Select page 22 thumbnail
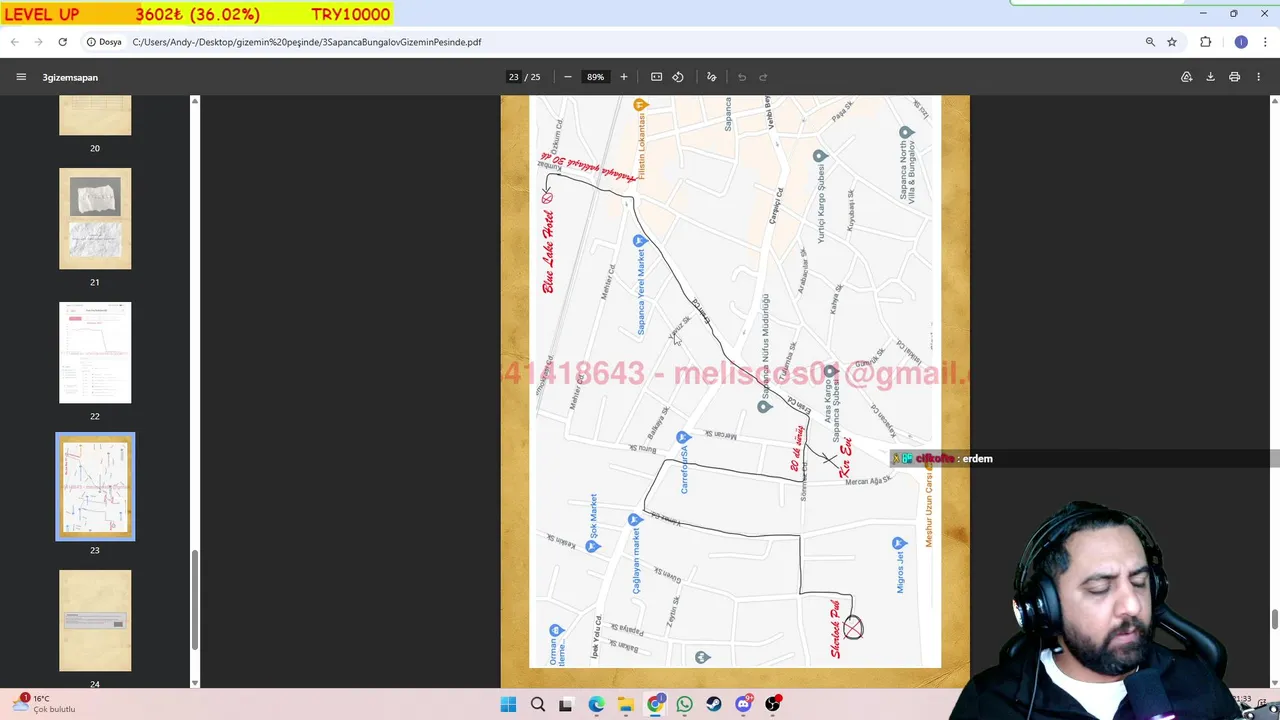The width and height of the screenshot is (1280, 720). [x=95, y=352]
